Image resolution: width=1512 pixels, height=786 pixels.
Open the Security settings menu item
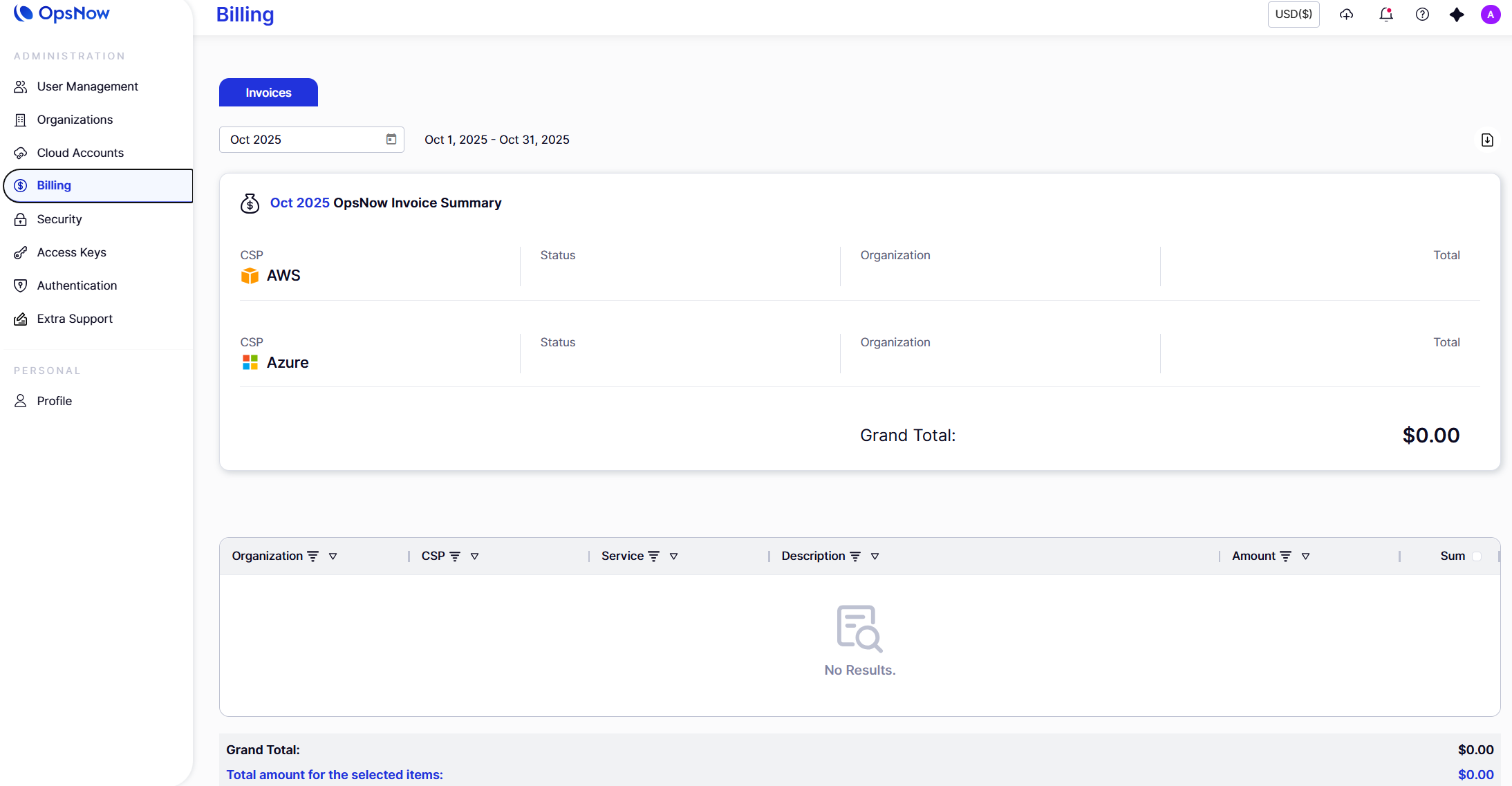pyautogui.click(x=59, y=219)
